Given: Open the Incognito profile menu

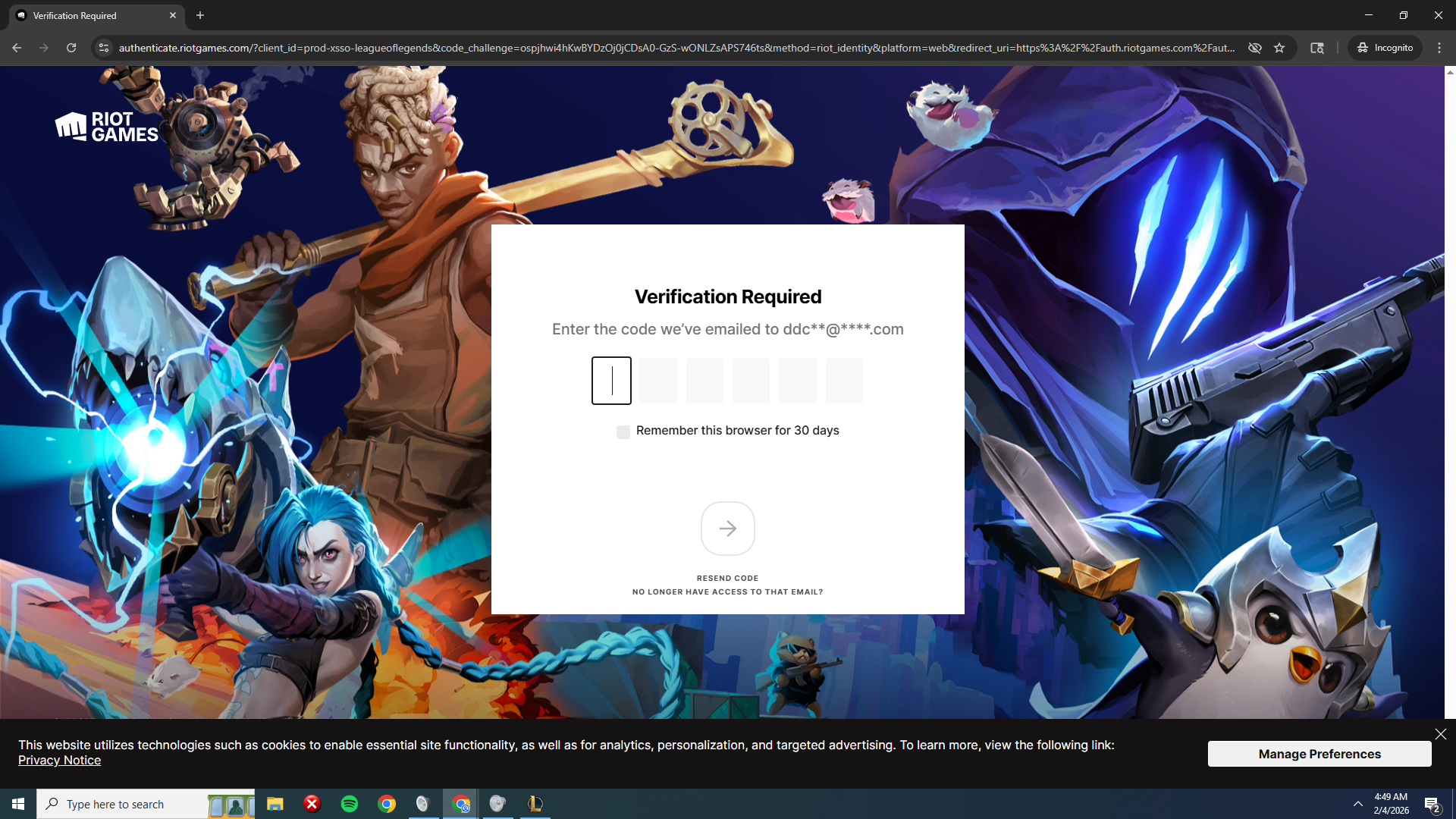Looking at the screenshot, I should coord(1385,48).
